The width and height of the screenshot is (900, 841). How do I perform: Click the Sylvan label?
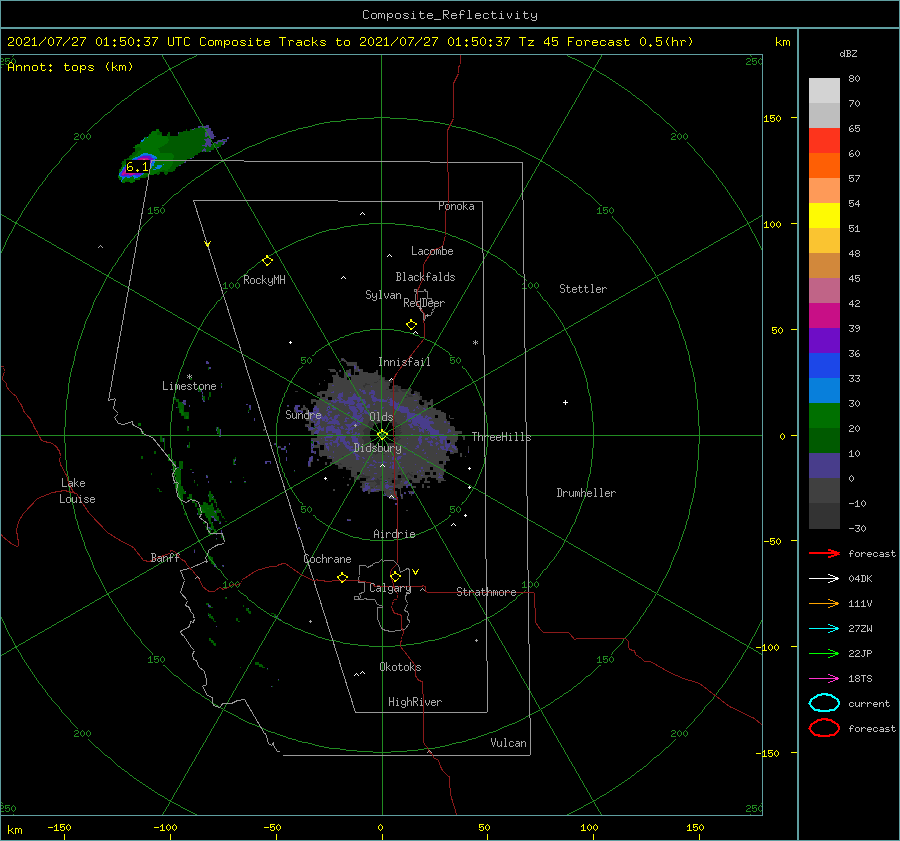coord(383,295)
